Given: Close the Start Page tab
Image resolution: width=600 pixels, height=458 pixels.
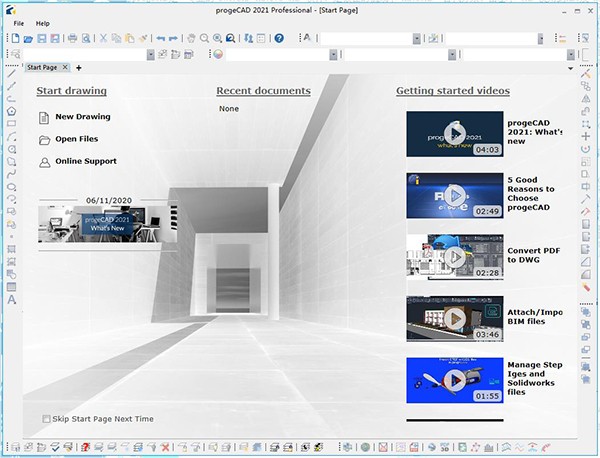Looking at the screenshot, I should click(65, 67).
